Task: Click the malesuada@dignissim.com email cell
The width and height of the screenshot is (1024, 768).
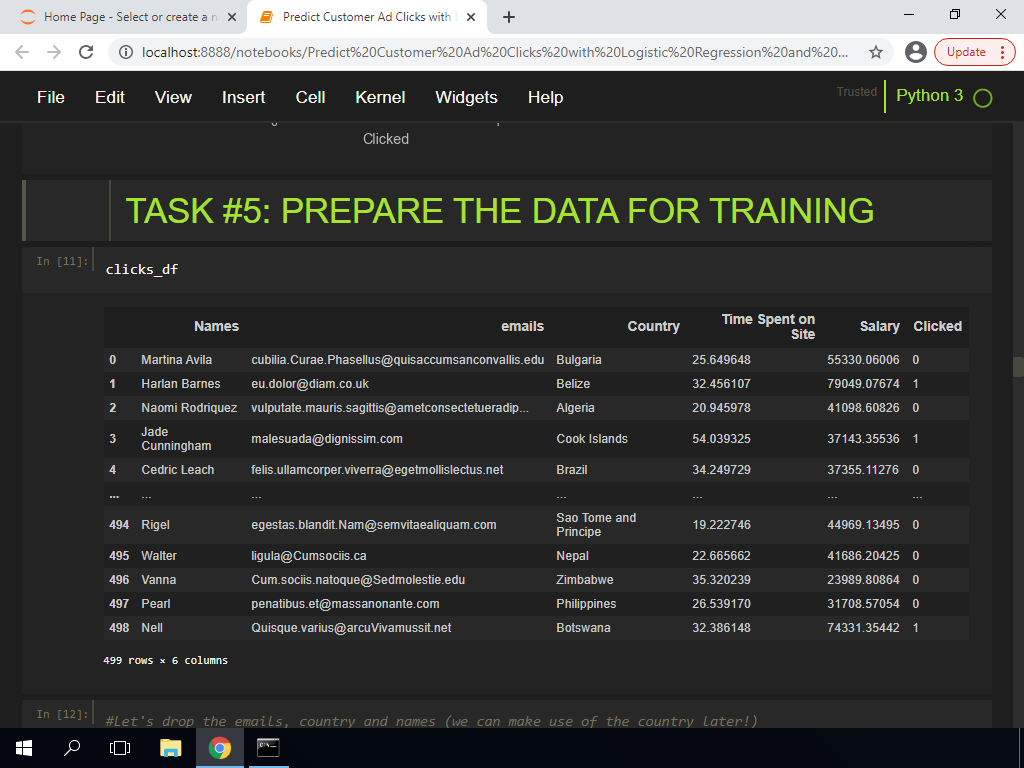Action: point(327,439)
